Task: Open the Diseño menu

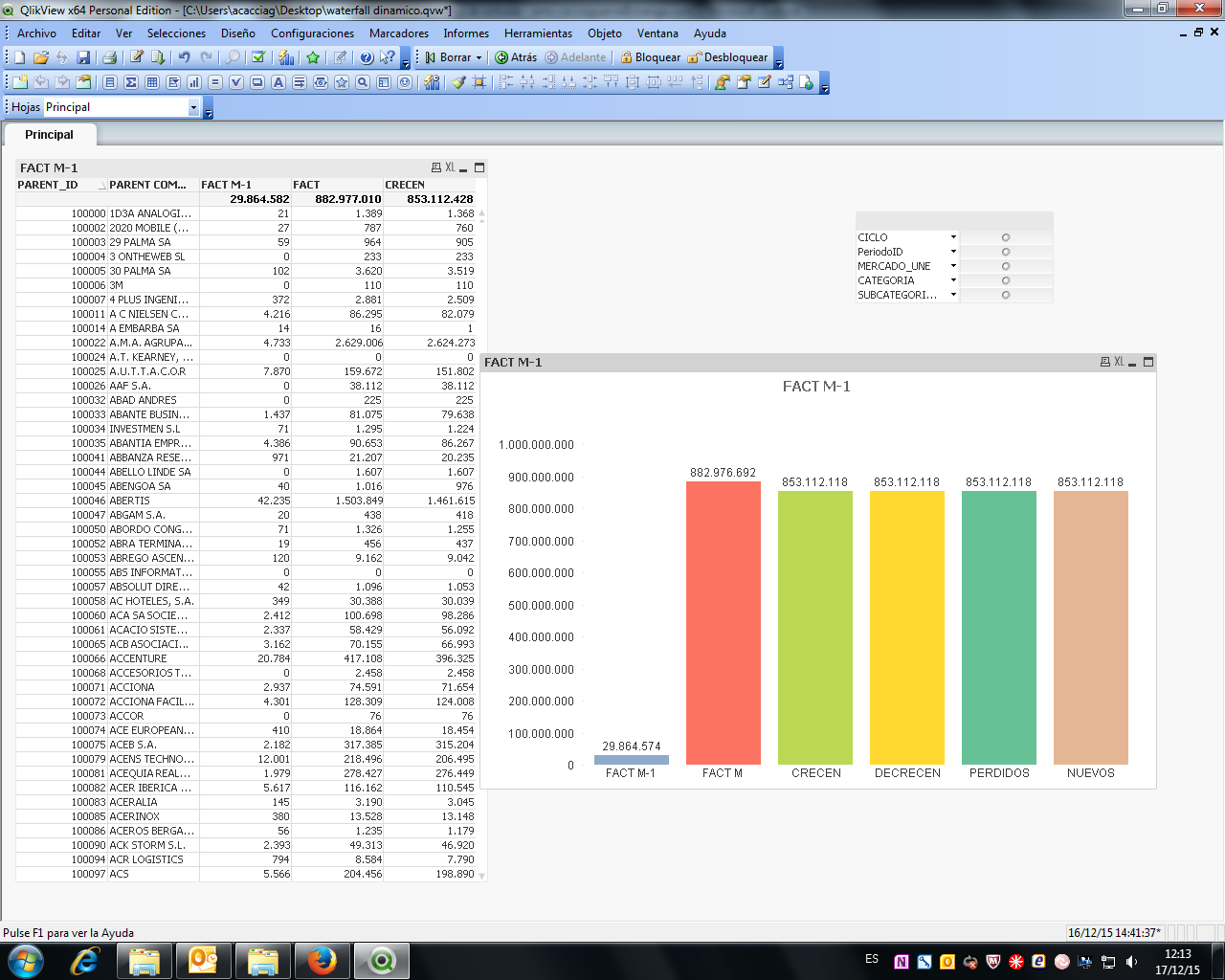Action: [x=237, y=33]
